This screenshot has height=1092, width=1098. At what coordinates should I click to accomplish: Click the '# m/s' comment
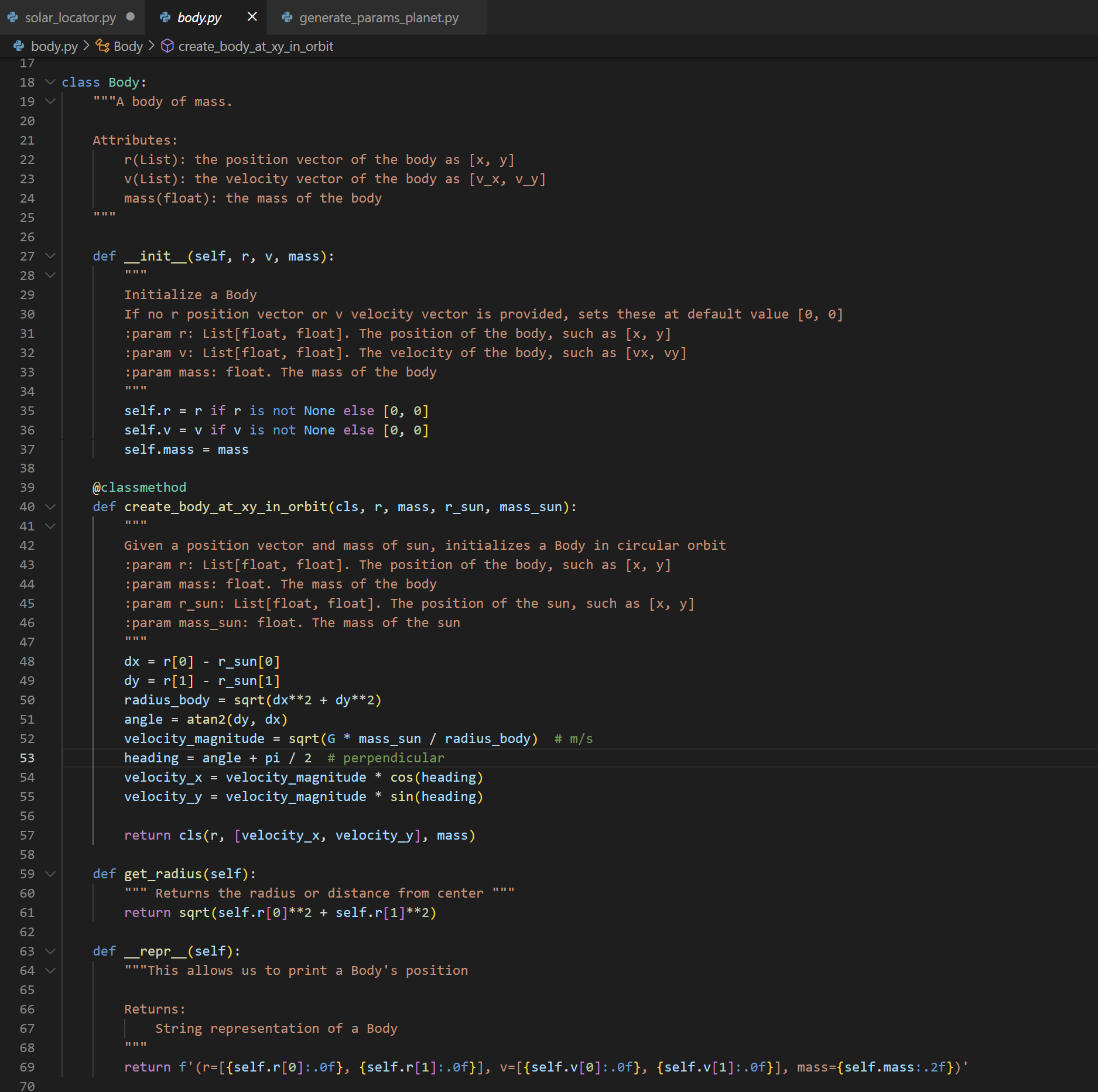click(x=574, y=739)
